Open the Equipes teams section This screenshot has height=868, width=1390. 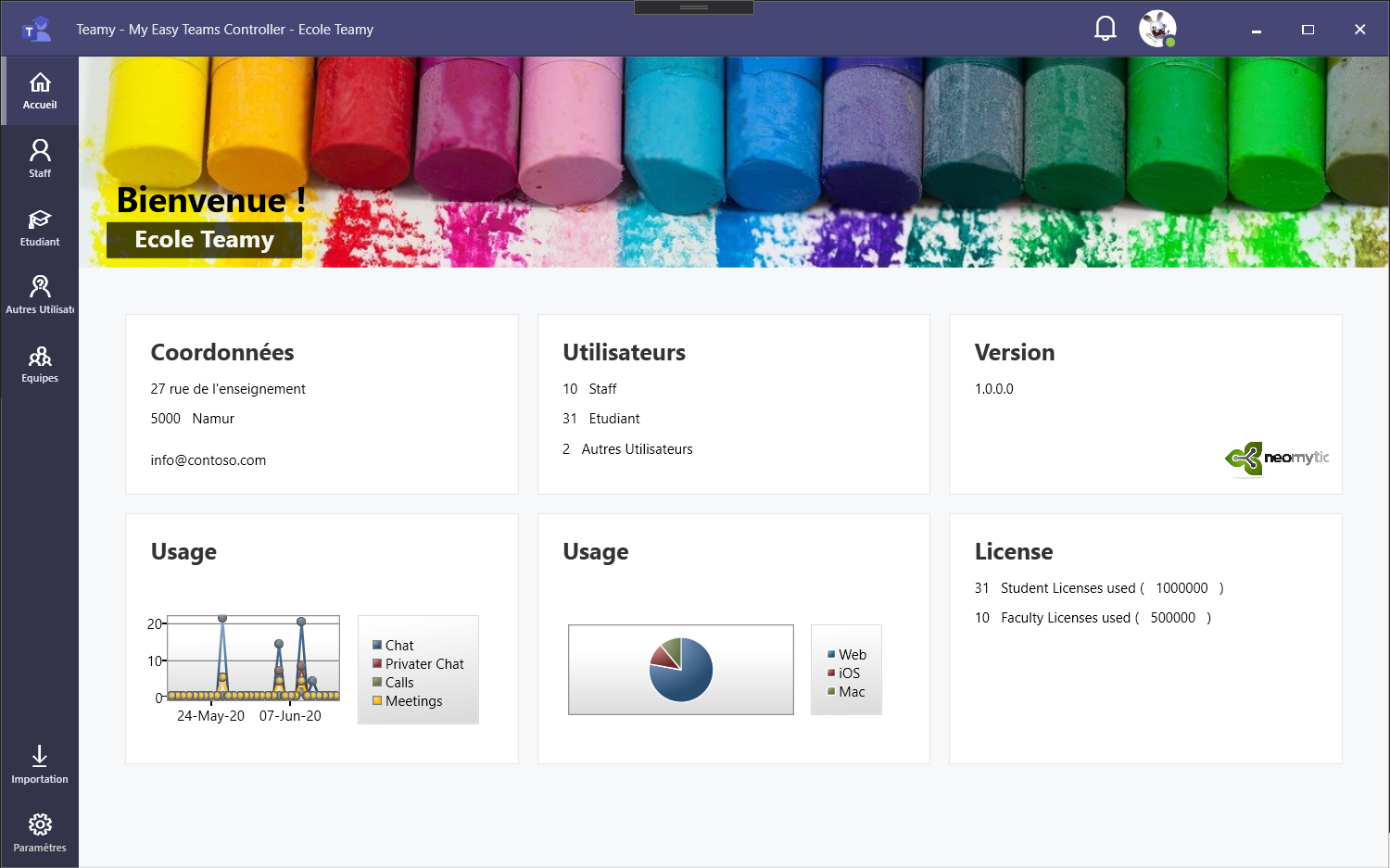click(40, 364)
